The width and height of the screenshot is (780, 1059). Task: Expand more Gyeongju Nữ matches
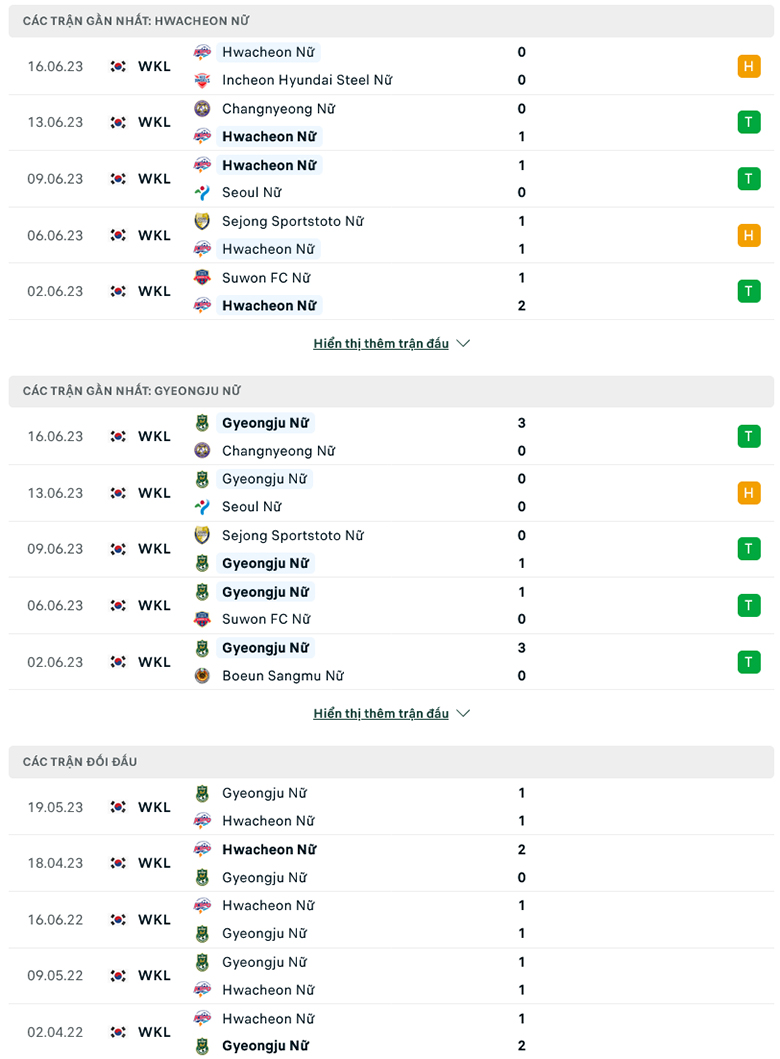(x=383, y=713)
